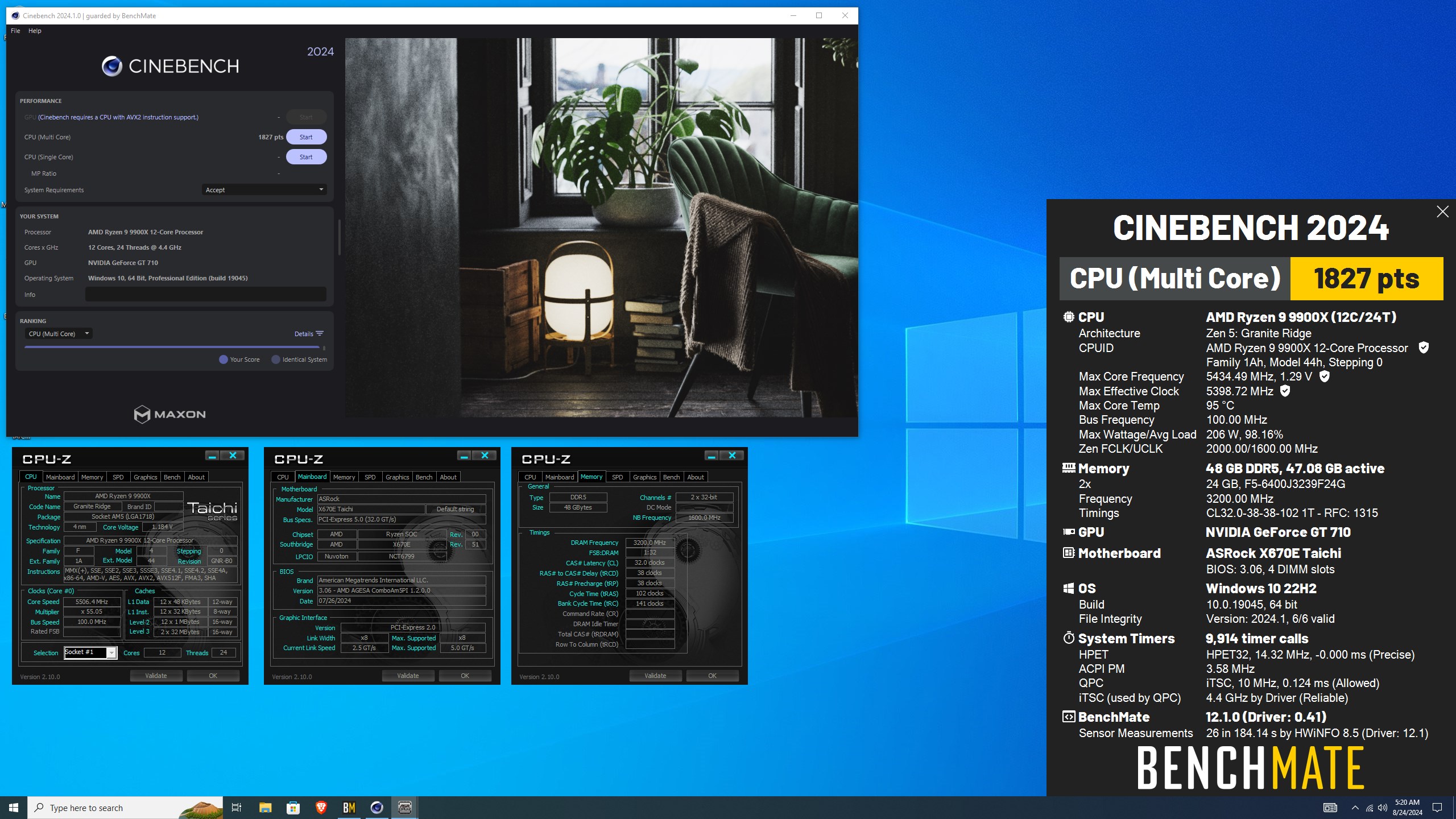Click the BenchMate section icon
1456x819 pixels.
click(x=1069, y=717)
